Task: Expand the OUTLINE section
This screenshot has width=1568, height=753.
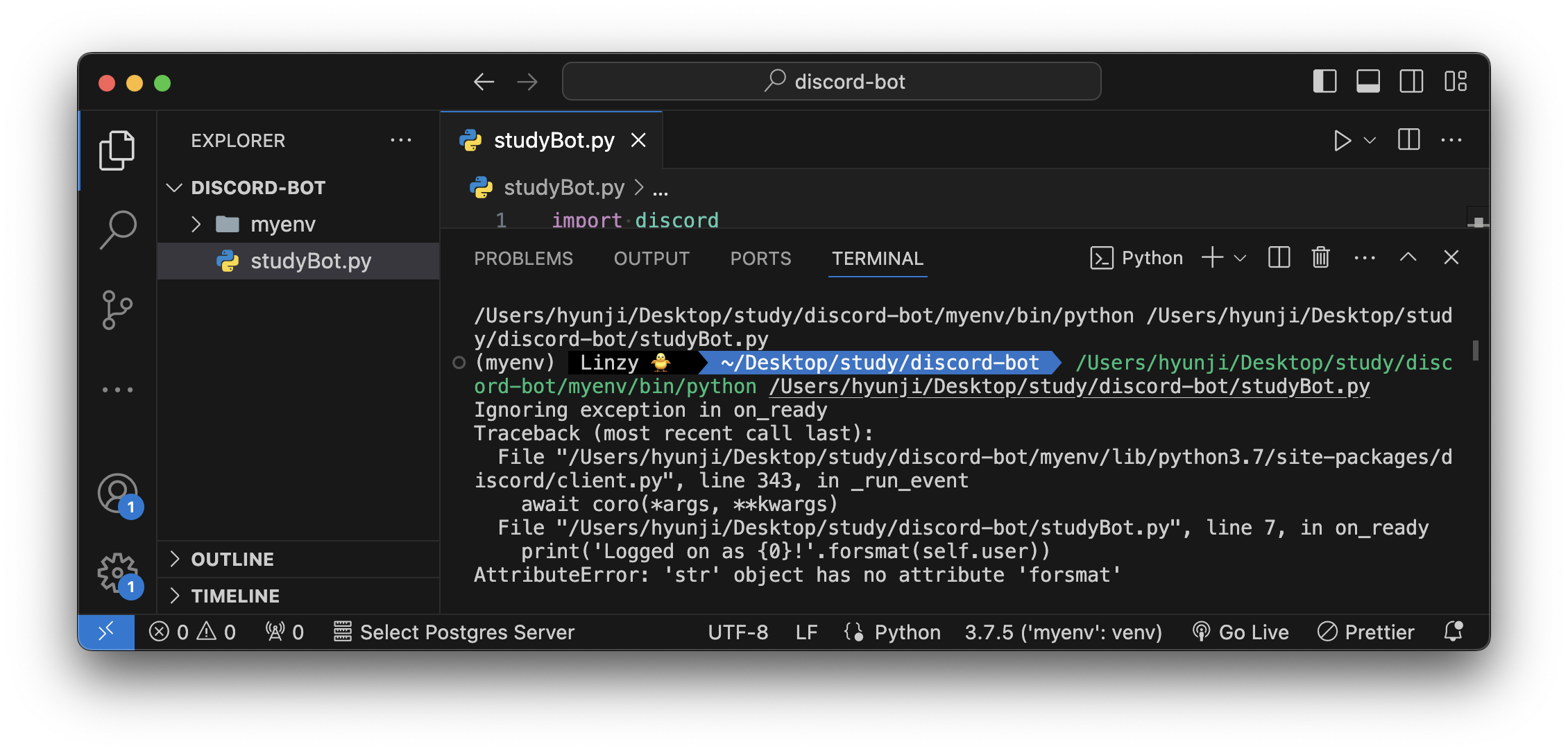Action: pyautogui.click(x=299, y=559)
